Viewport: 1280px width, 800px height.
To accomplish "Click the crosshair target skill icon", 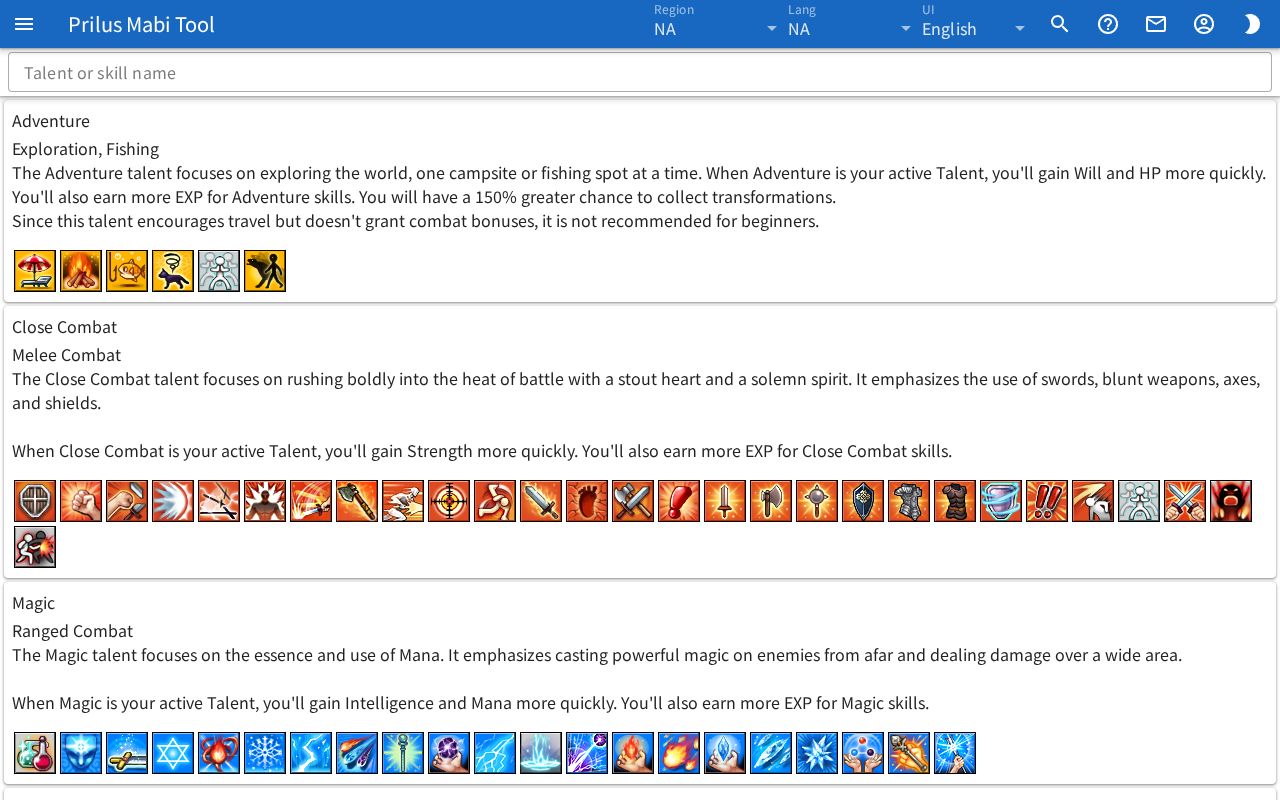I will coord(449,501).
